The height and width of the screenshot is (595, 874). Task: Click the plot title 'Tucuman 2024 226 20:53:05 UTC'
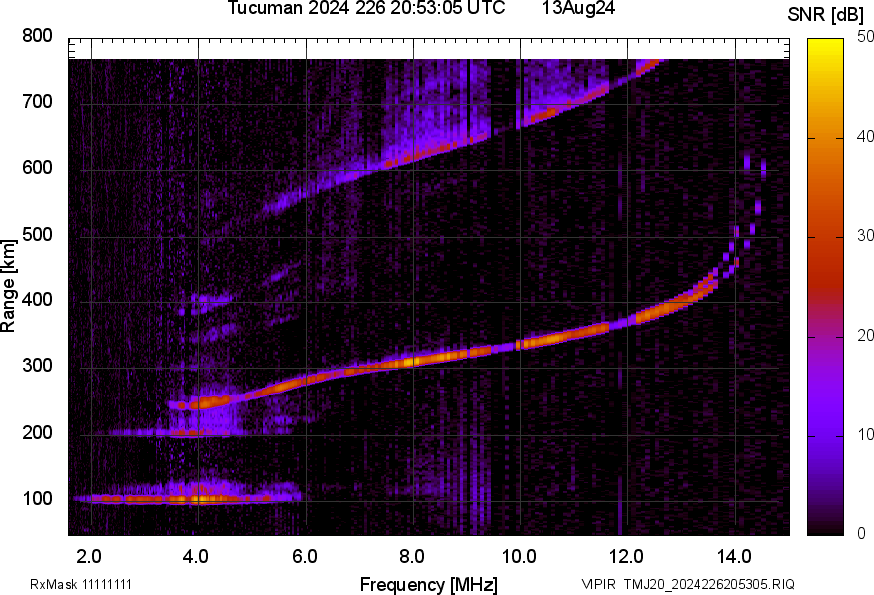(359, 9)
